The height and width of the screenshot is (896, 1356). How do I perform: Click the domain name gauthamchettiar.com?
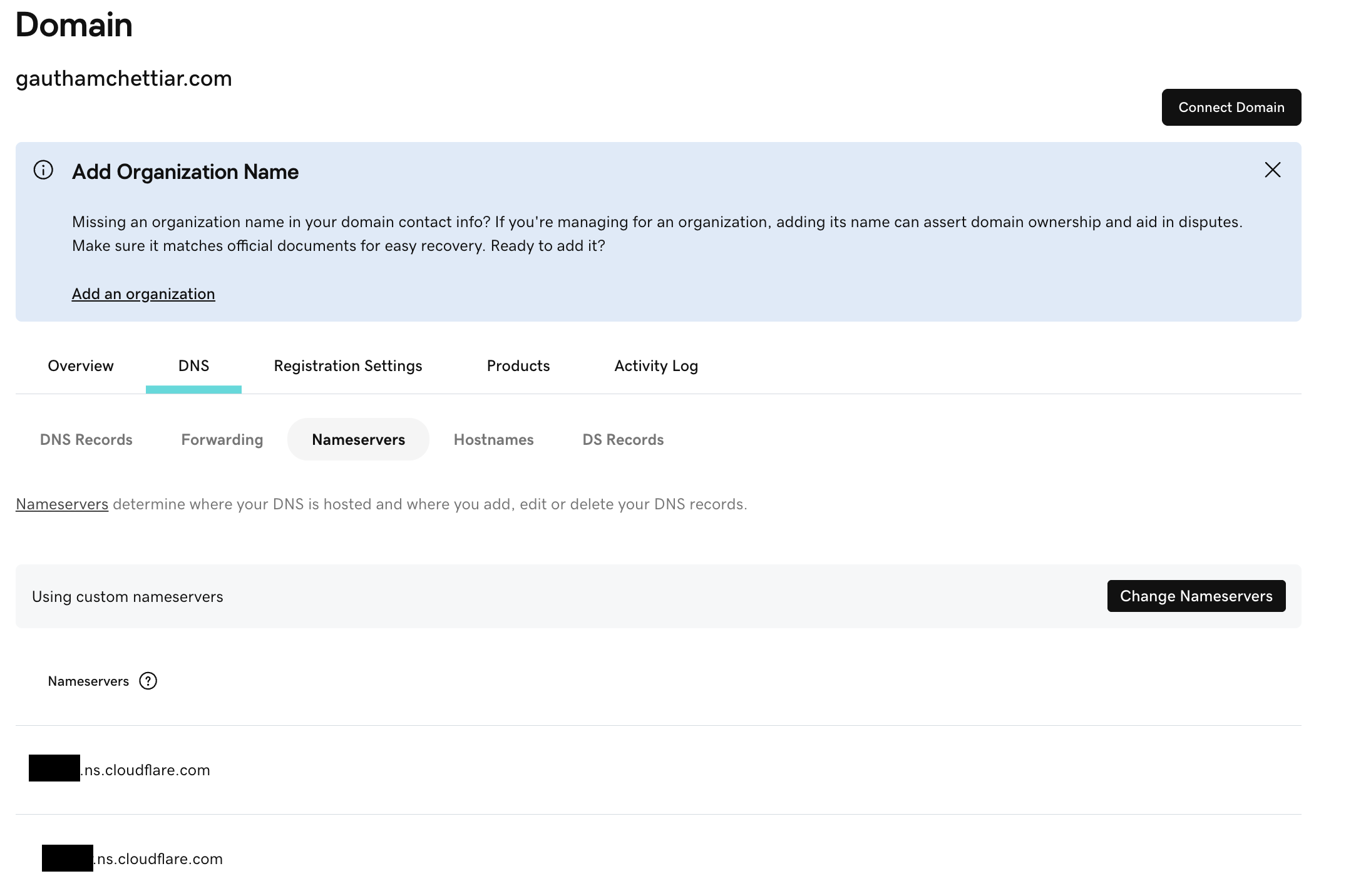pos(123,79)
